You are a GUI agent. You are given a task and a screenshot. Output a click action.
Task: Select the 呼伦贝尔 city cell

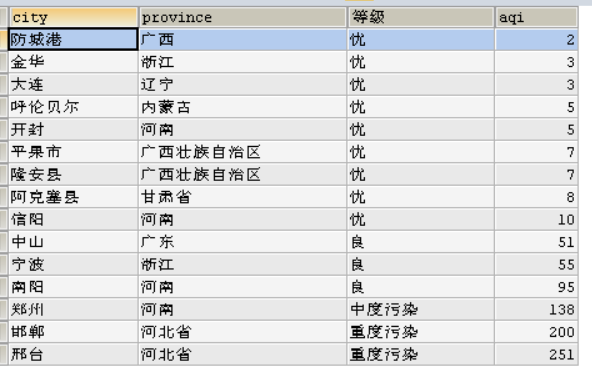click(73, 107)
